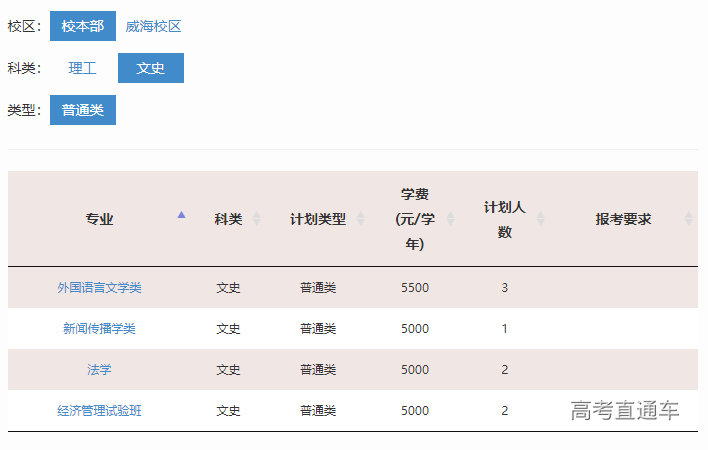Sort by 报考要求 column sort arrows
This screenshot has width=708, height=450.
[x=688, y=218]
